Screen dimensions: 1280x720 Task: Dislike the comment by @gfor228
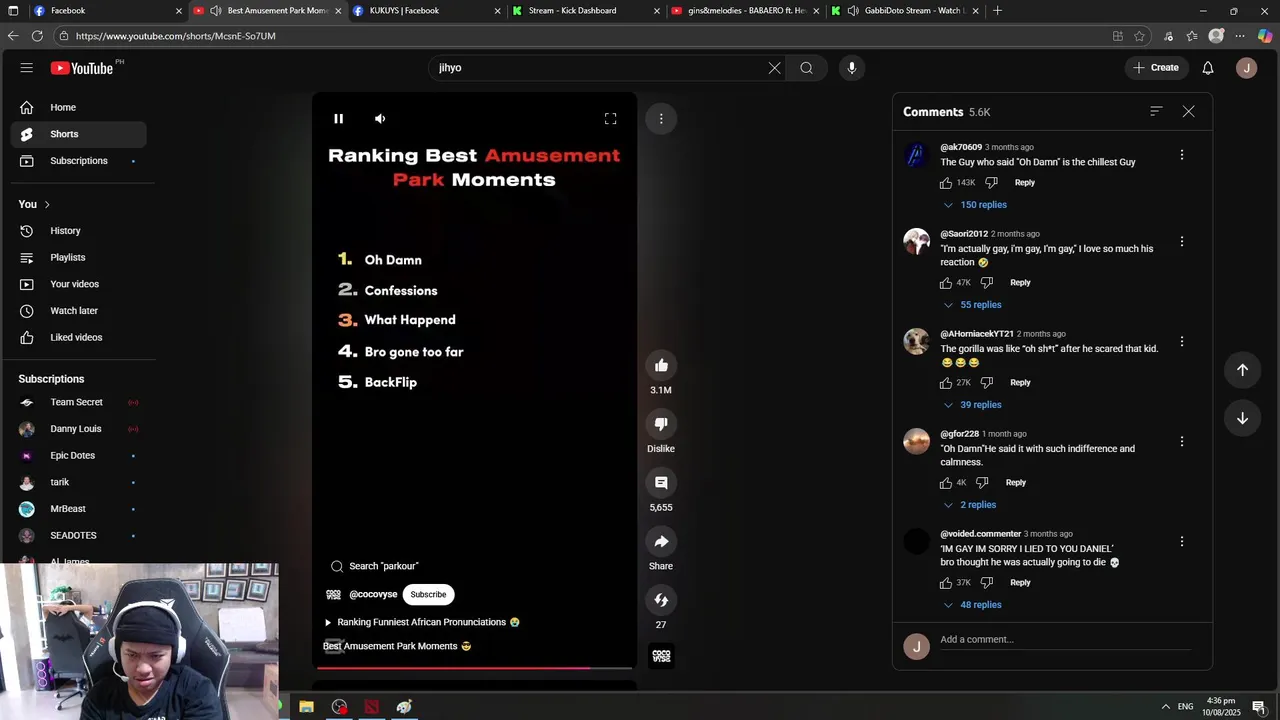click(x=982, y=483)
